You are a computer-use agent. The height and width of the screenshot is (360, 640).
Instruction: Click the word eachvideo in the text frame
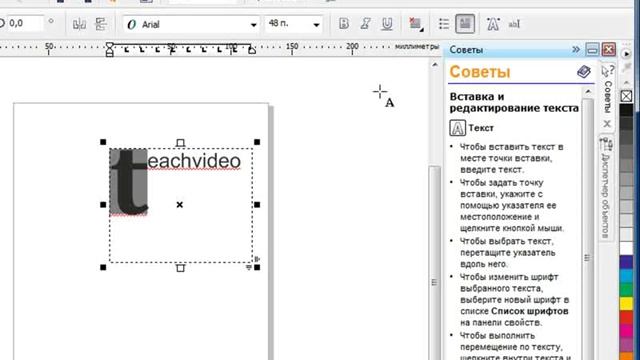coord(194,161)
